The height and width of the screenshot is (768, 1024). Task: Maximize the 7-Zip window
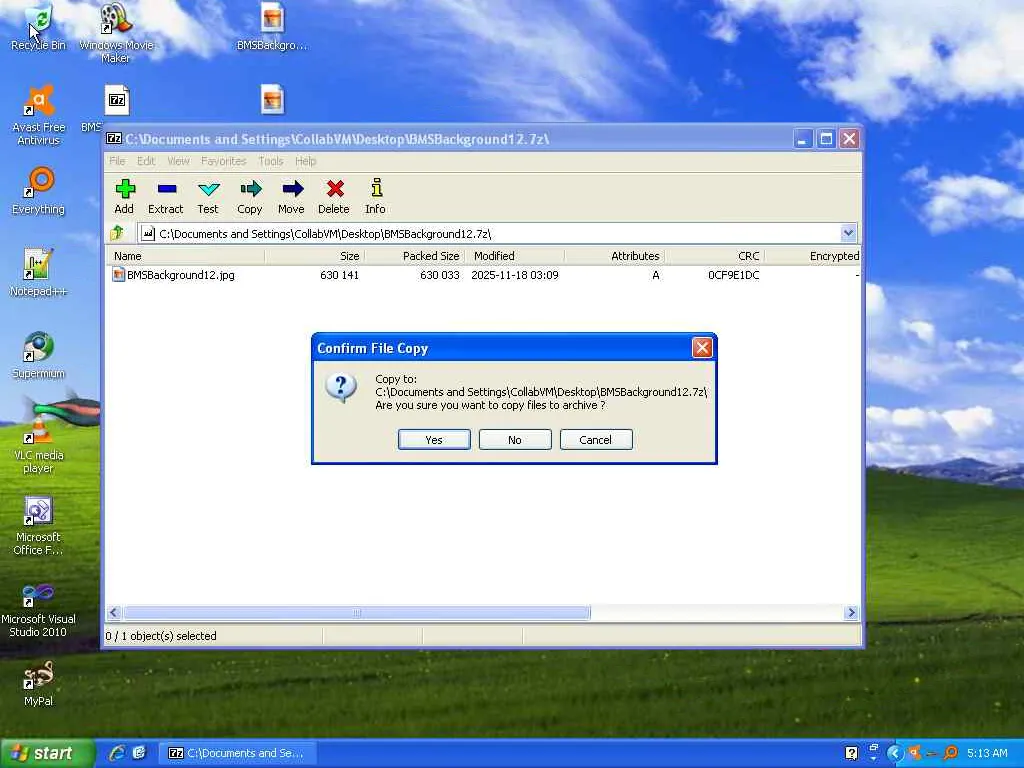pos(826,138)
